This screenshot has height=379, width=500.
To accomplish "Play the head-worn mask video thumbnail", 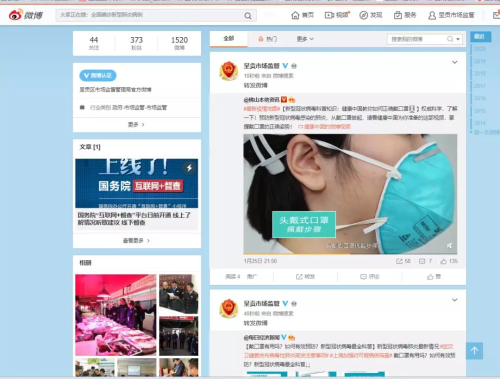I will [x=350, y=194].
